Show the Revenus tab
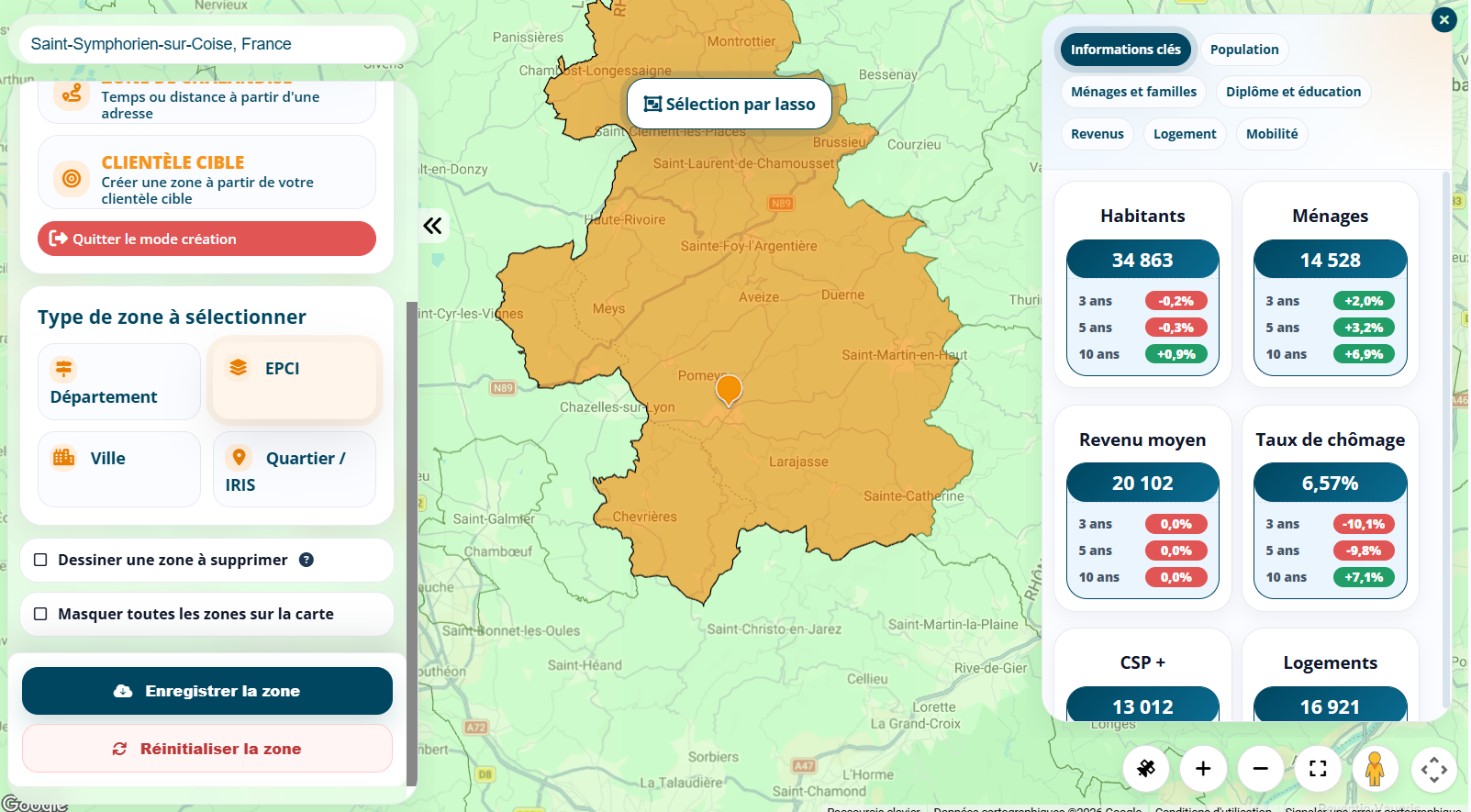Viewport: 1471px width, 812px height. (x=1097, y=133)
